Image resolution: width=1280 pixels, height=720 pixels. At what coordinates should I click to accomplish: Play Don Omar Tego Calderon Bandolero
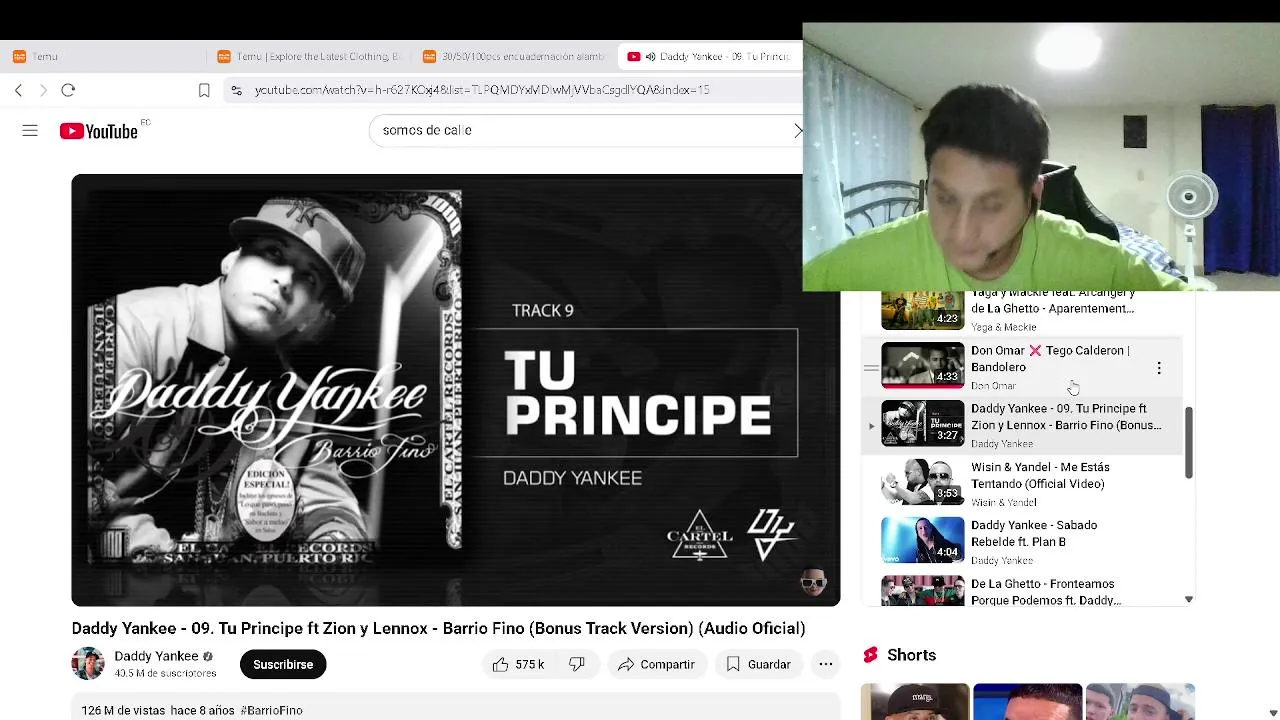click(x=922, y=365)
